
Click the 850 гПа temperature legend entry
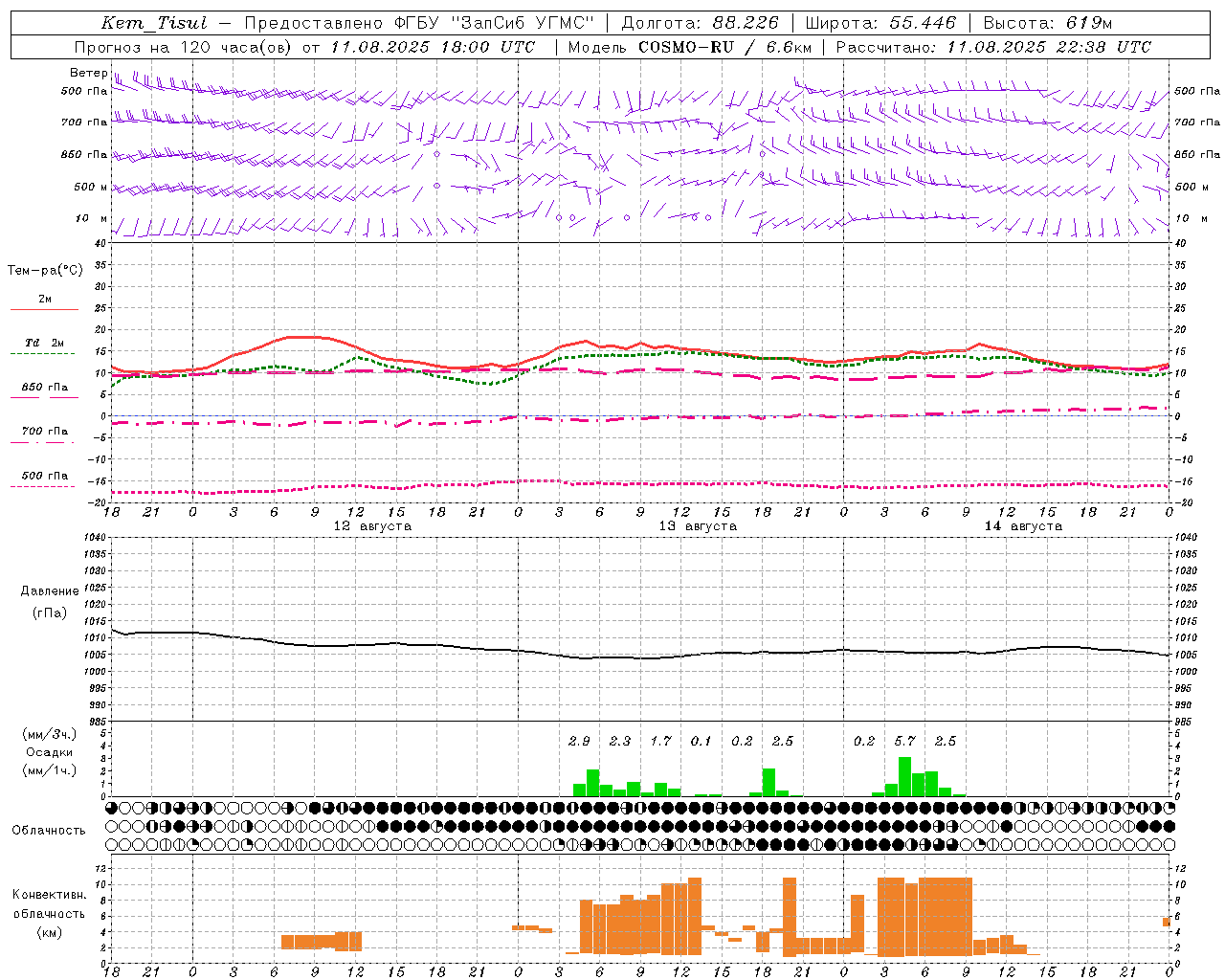click(44, 388)
